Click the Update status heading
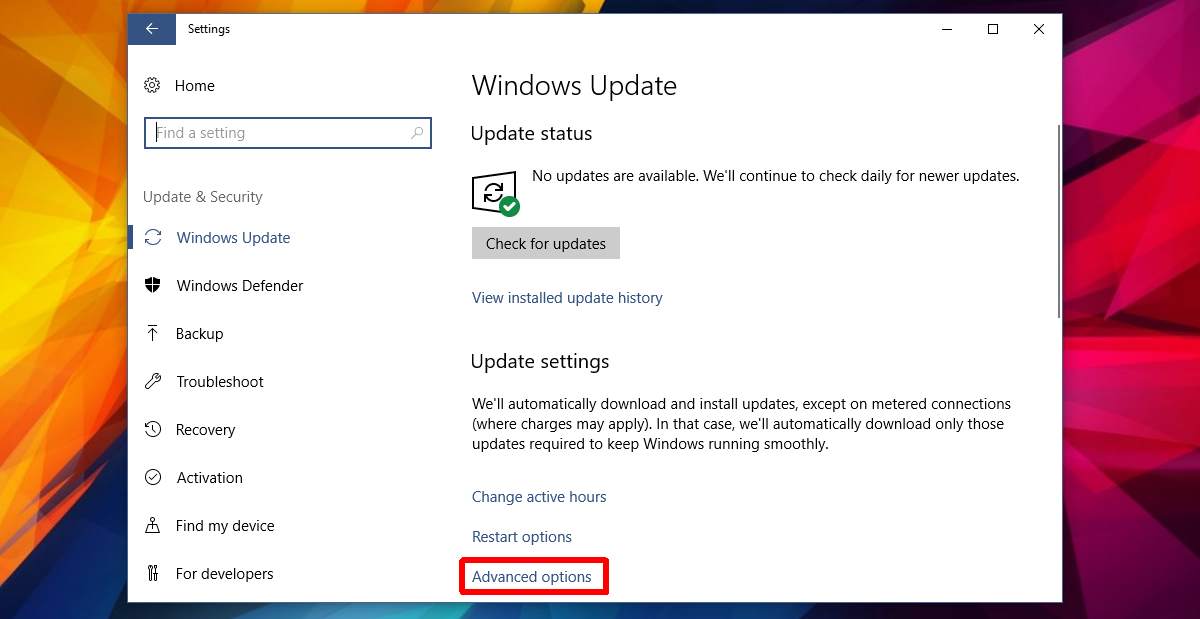The width and height of the screenshot is (1200, 619). (x=531, y=134)
